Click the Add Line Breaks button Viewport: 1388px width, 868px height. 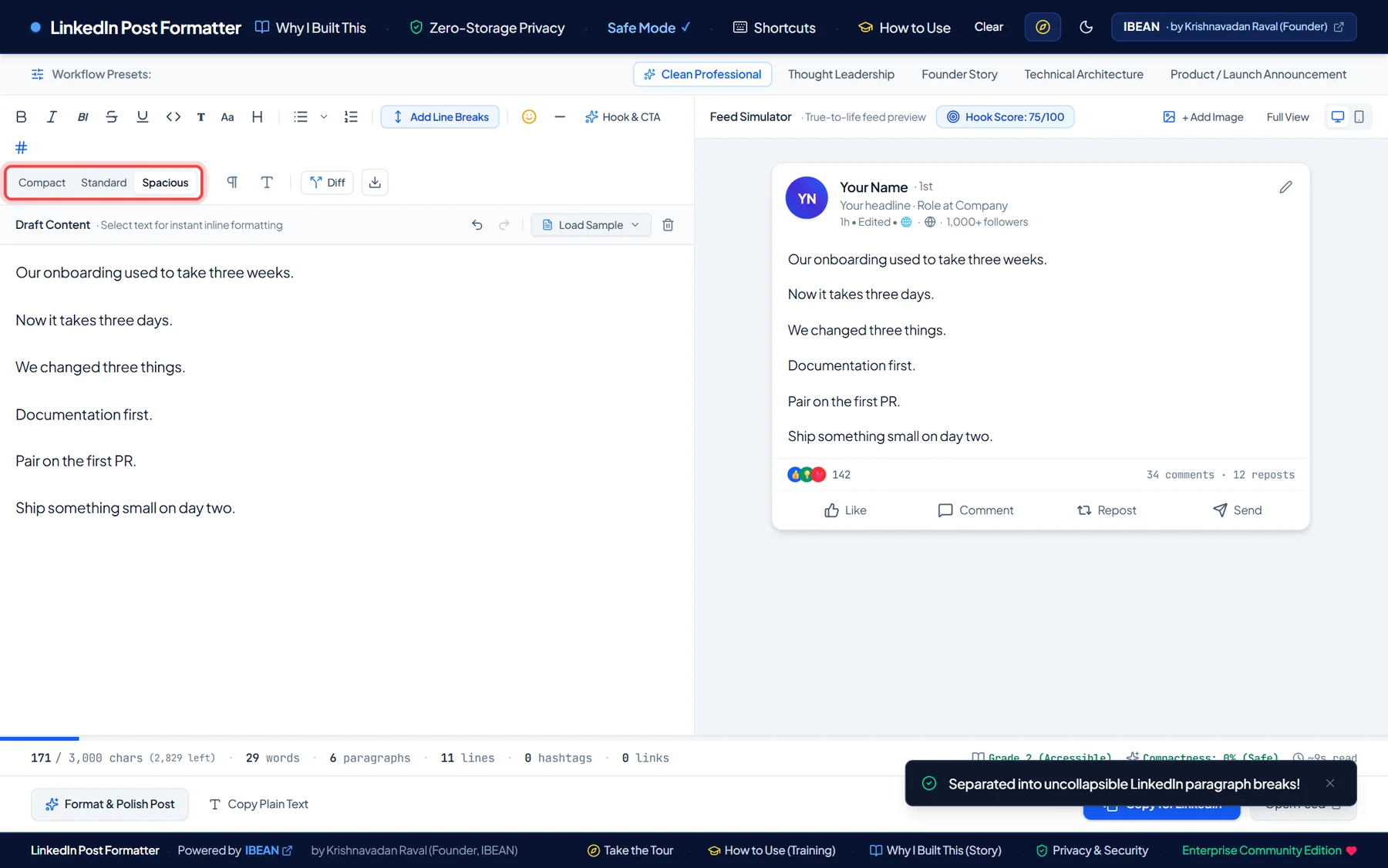440,117
